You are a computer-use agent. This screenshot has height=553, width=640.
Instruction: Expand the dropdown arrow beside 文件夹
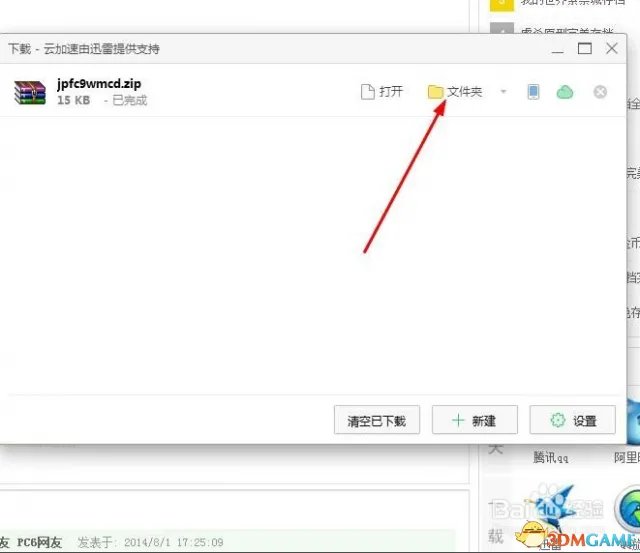coord(503,92)
